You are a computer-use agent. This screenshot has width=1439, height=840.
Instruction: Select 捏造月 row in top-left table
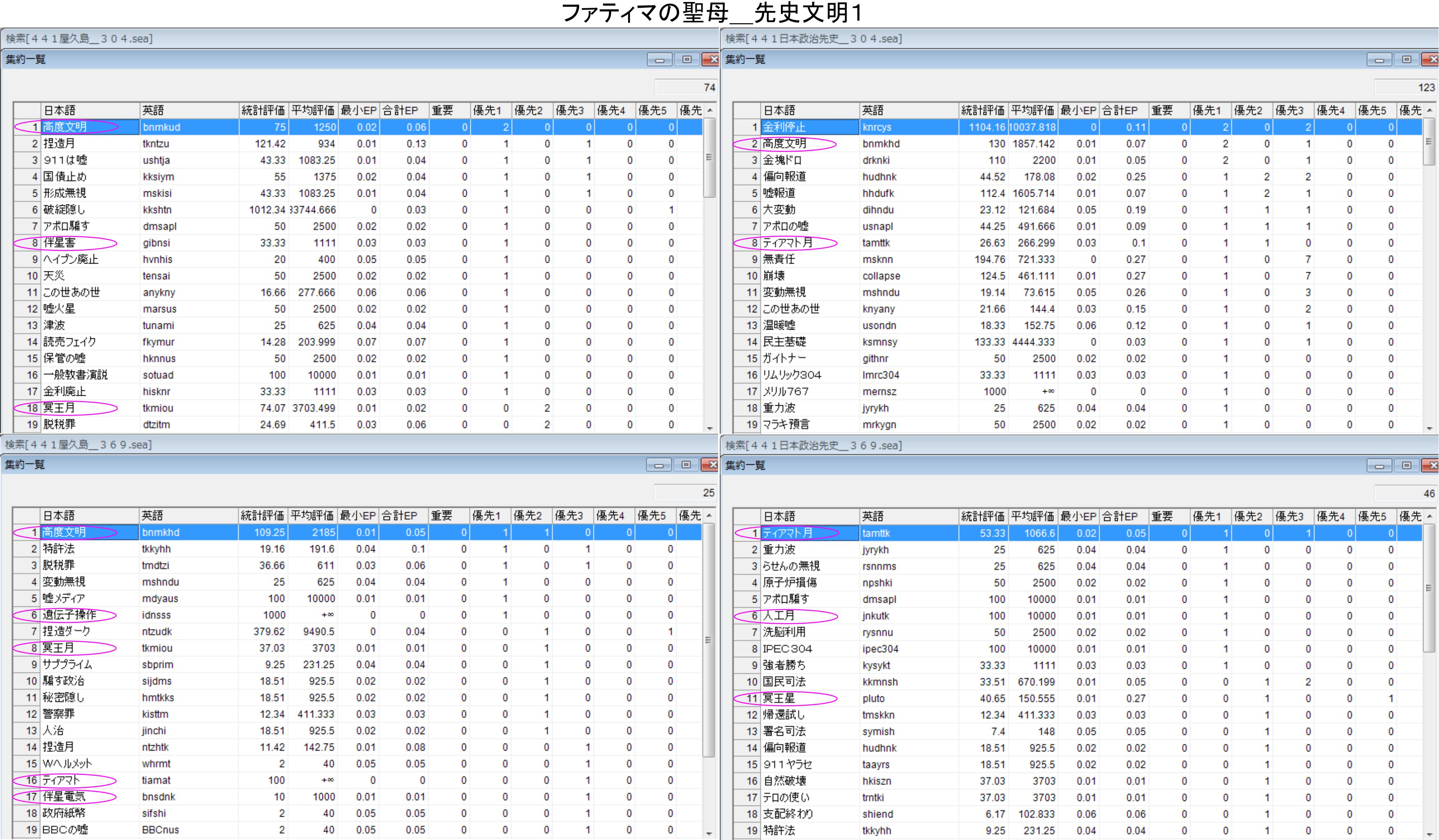pyautogui.click(x=59, y=144)
